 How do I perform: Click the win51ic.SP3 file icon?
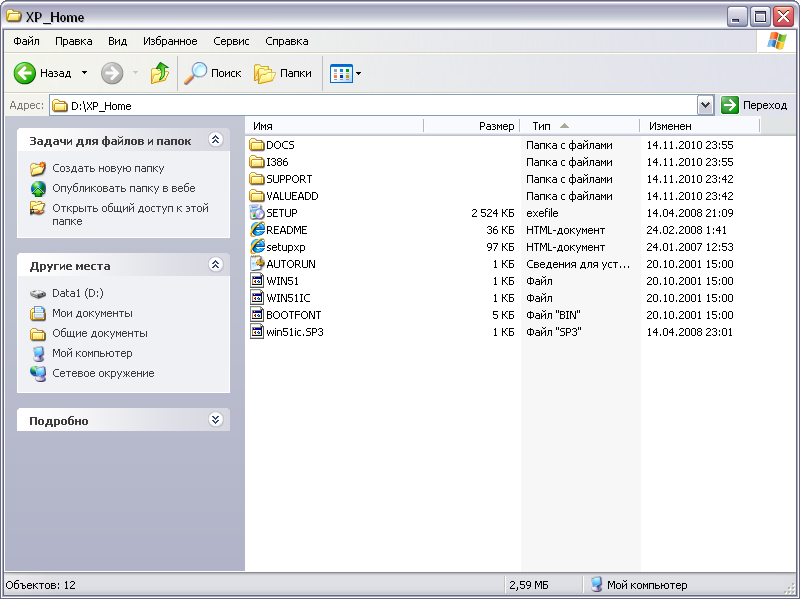click(257, 332)
